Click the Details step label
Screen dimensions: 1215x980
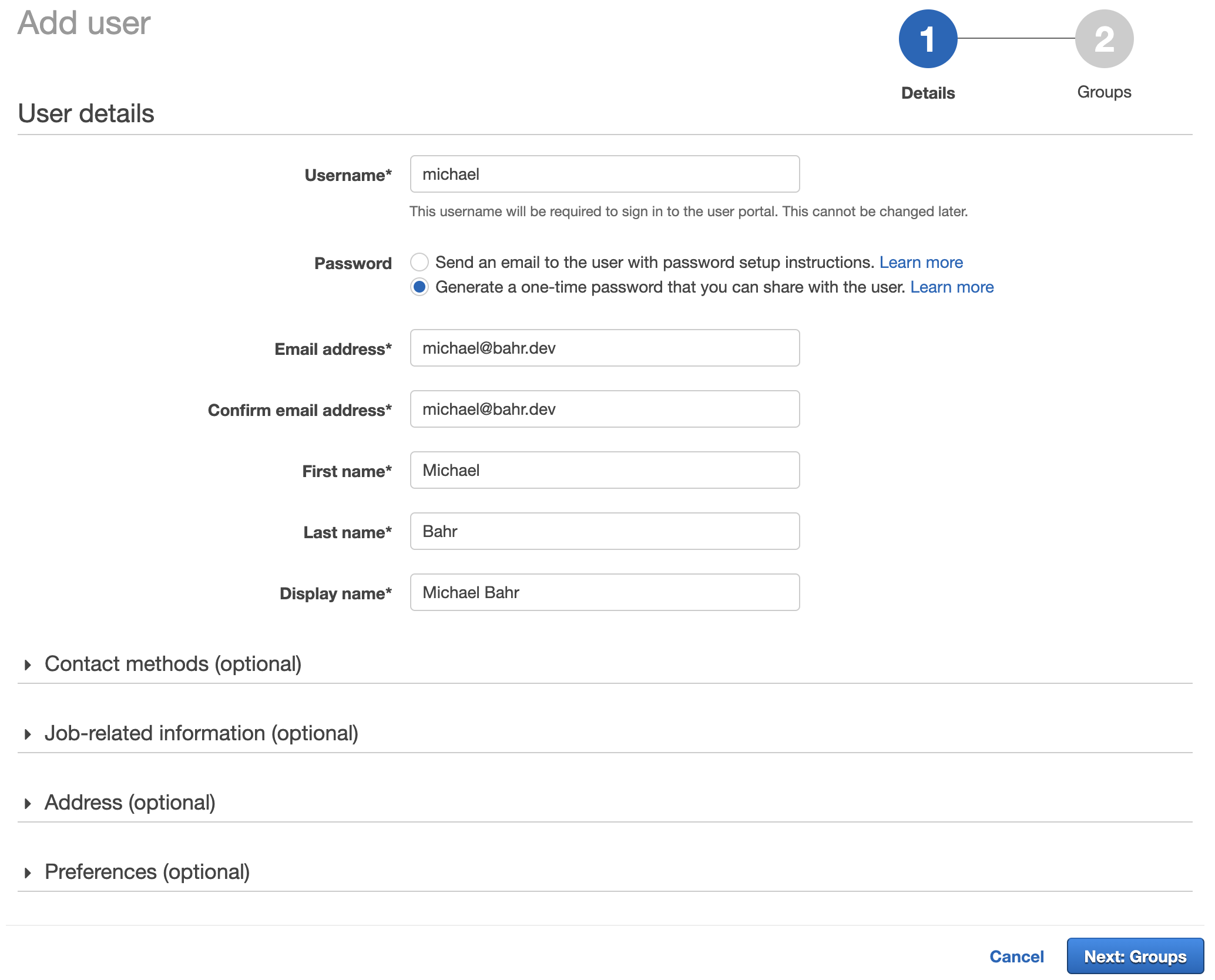click(x=928, y=93)
